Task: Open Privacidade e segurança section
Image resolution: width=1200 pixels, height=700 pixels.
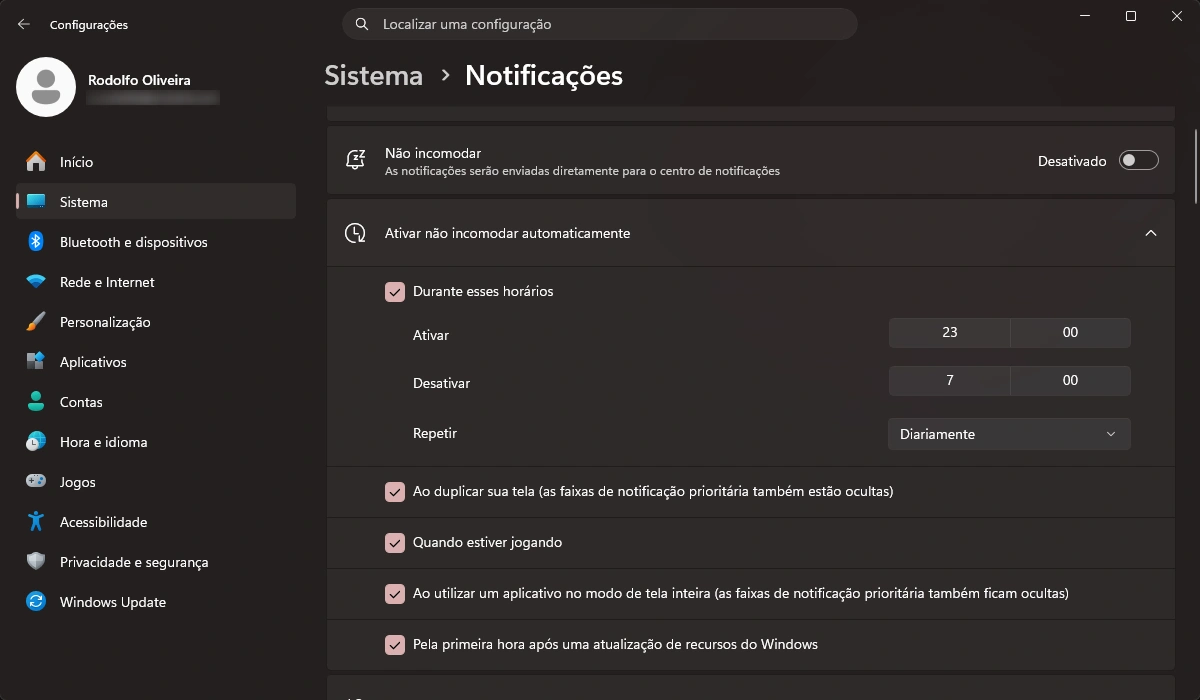Action: [34, 561]
